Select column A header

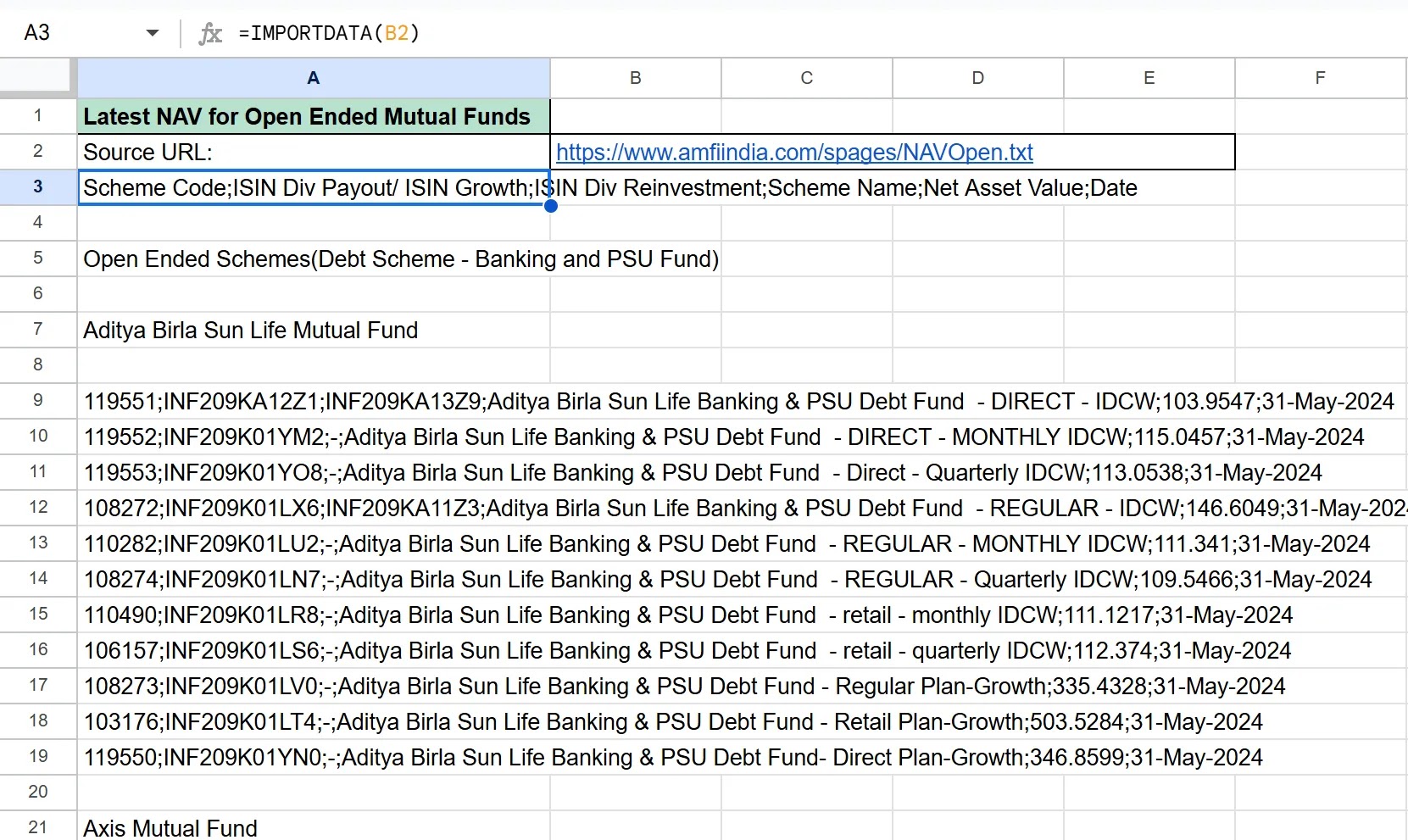click(x=314, y=78)
